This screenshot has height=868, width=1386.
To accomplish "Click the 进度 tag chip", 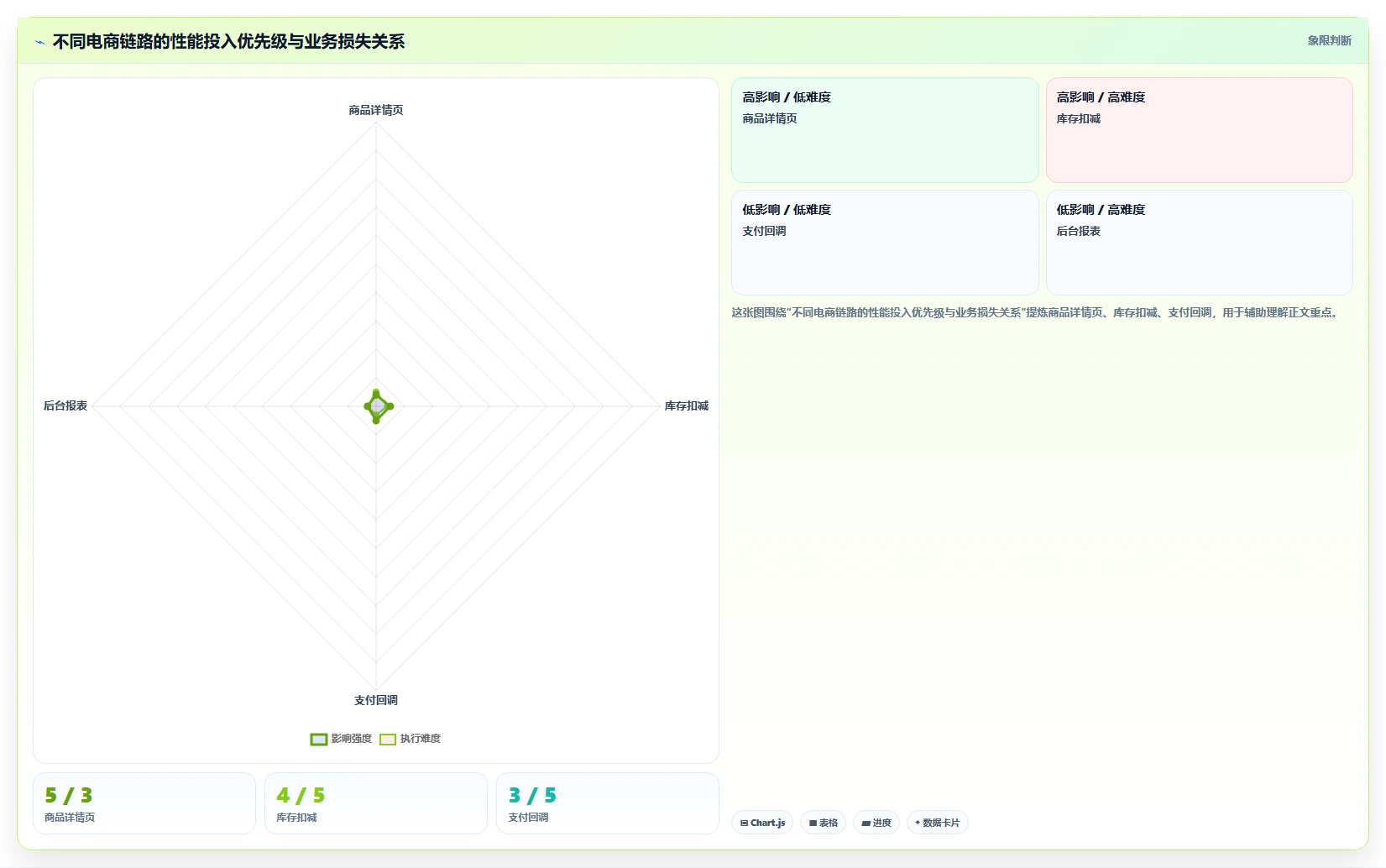I will pos(876,823).
